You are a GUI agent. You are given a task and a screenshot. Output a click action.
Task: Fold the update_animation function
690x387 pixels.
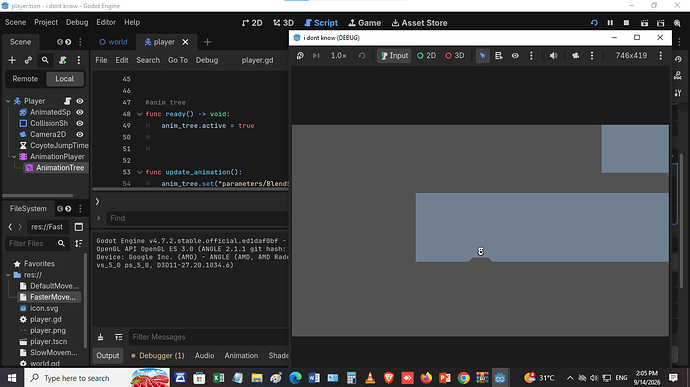point(139,172)
